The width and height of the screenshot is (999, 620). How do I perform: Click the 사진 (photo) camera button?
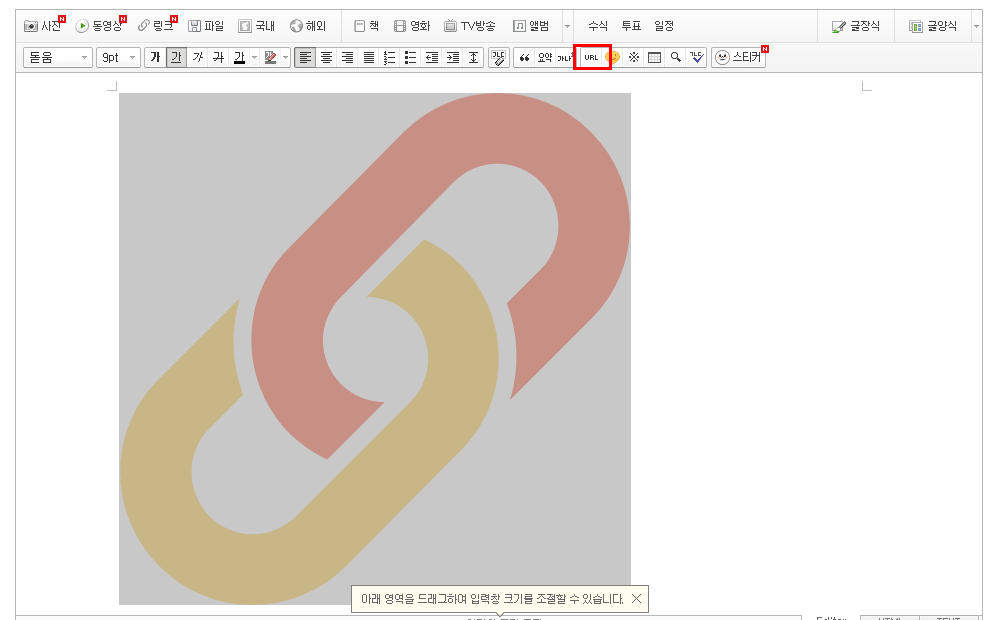pos(43,26)
